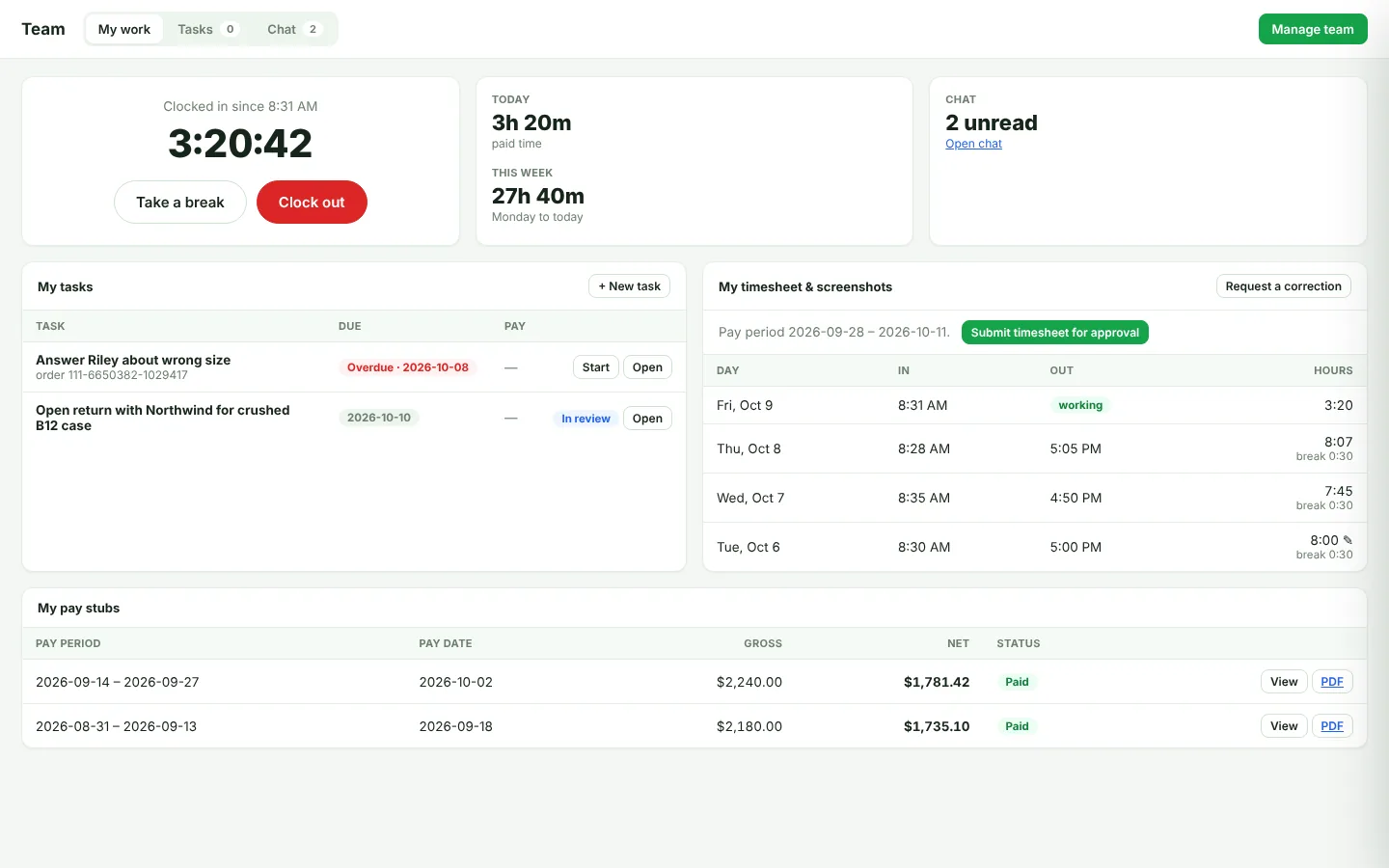The width and height of the screenshot is (1389, 868).
Task: Click the 3h 20m paid time today
Action: tap(531, 122)
